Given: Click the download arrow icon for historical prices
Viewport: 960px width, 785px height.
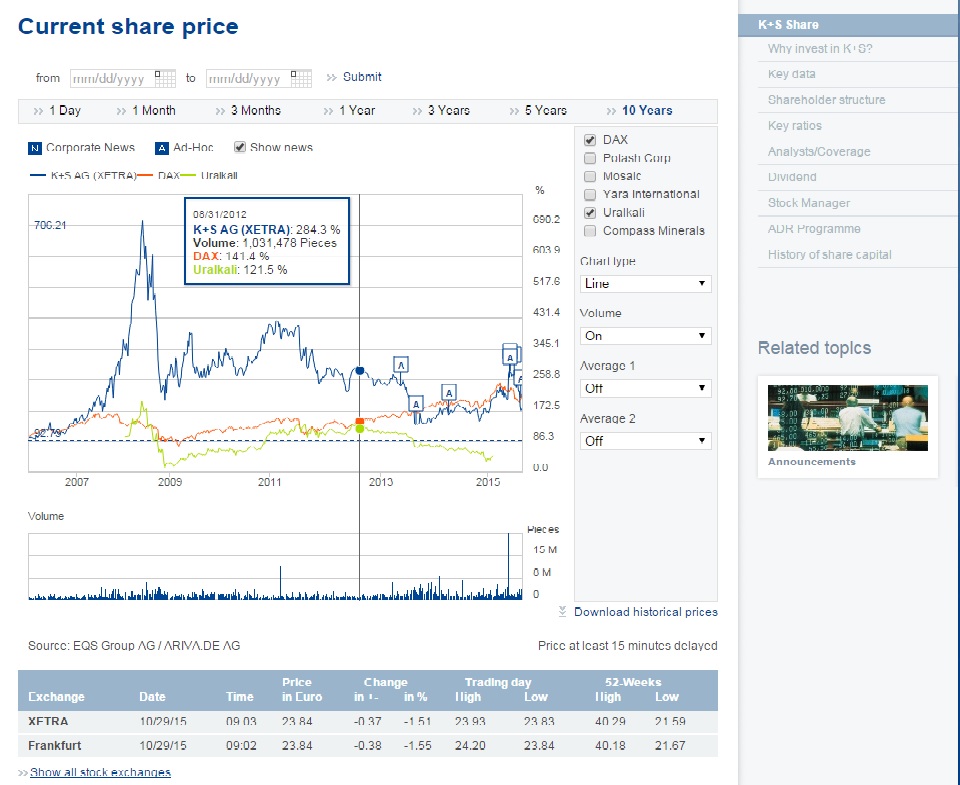Looking at the screenshot, I should [x=563, y=611].
